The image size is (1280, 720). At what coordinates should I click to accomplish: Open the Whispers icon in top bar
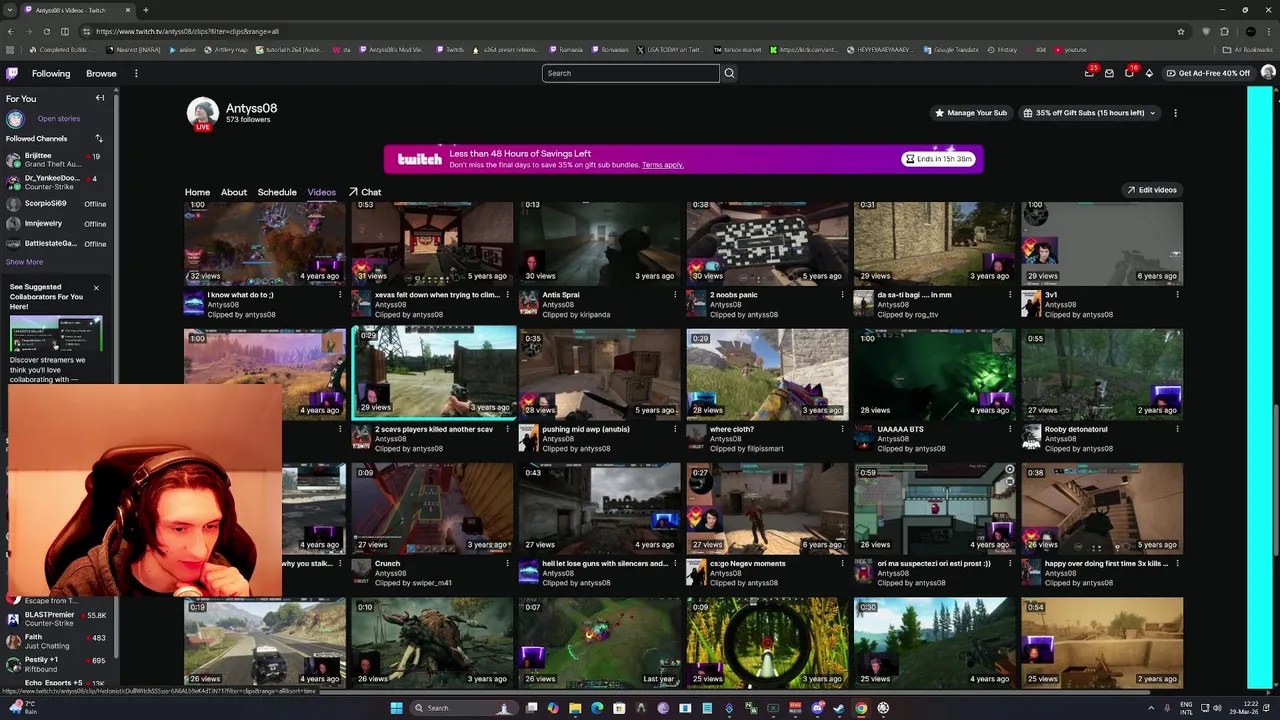[1109, 73]
